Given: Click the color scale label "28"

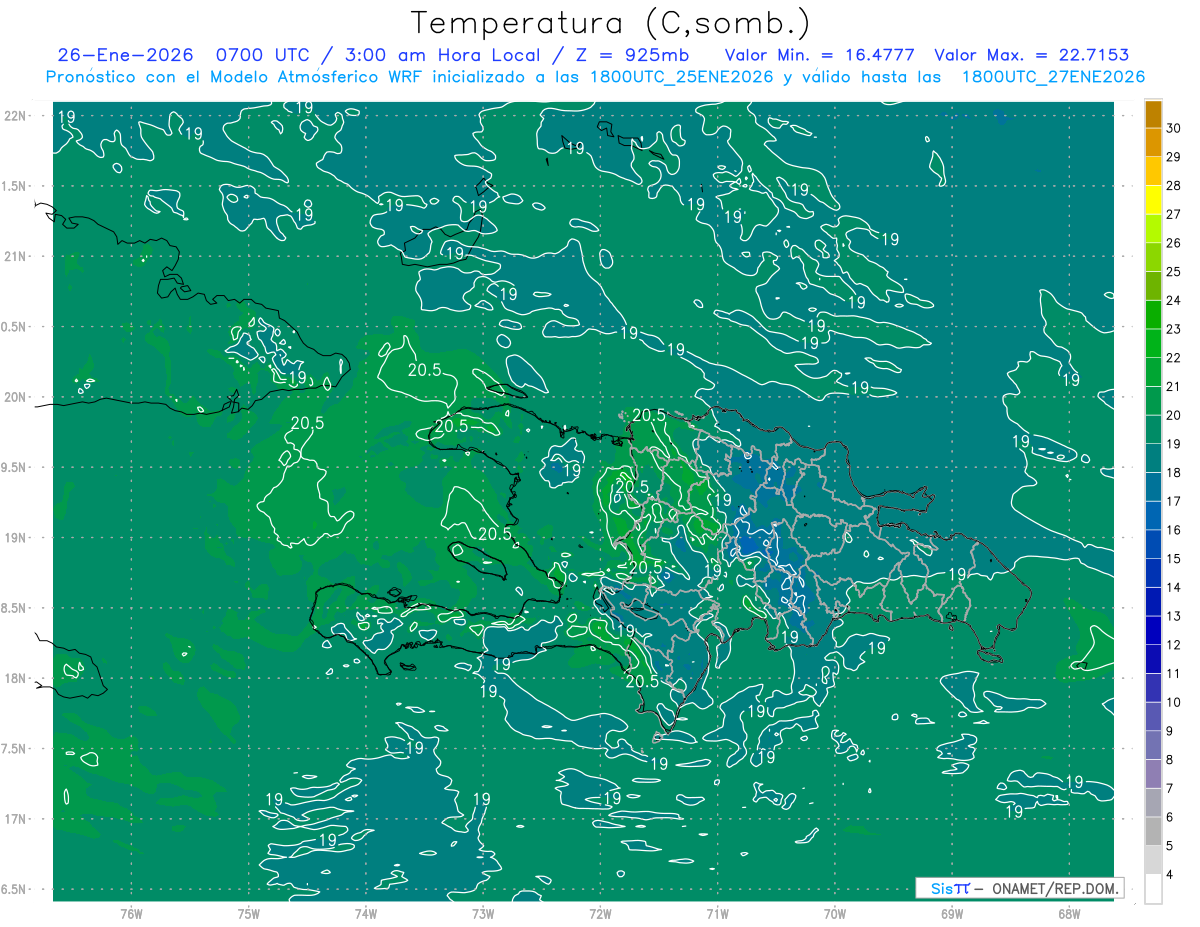Looking at the screenshot, I should [x=1174, y=185].
